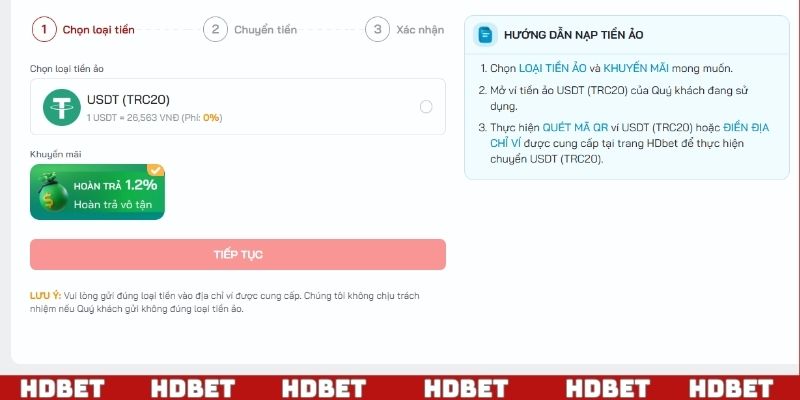The height and width of the screenshot is (400, 800).
Task: Click the TIẾP TỤC button
Action: coord(238,255)
